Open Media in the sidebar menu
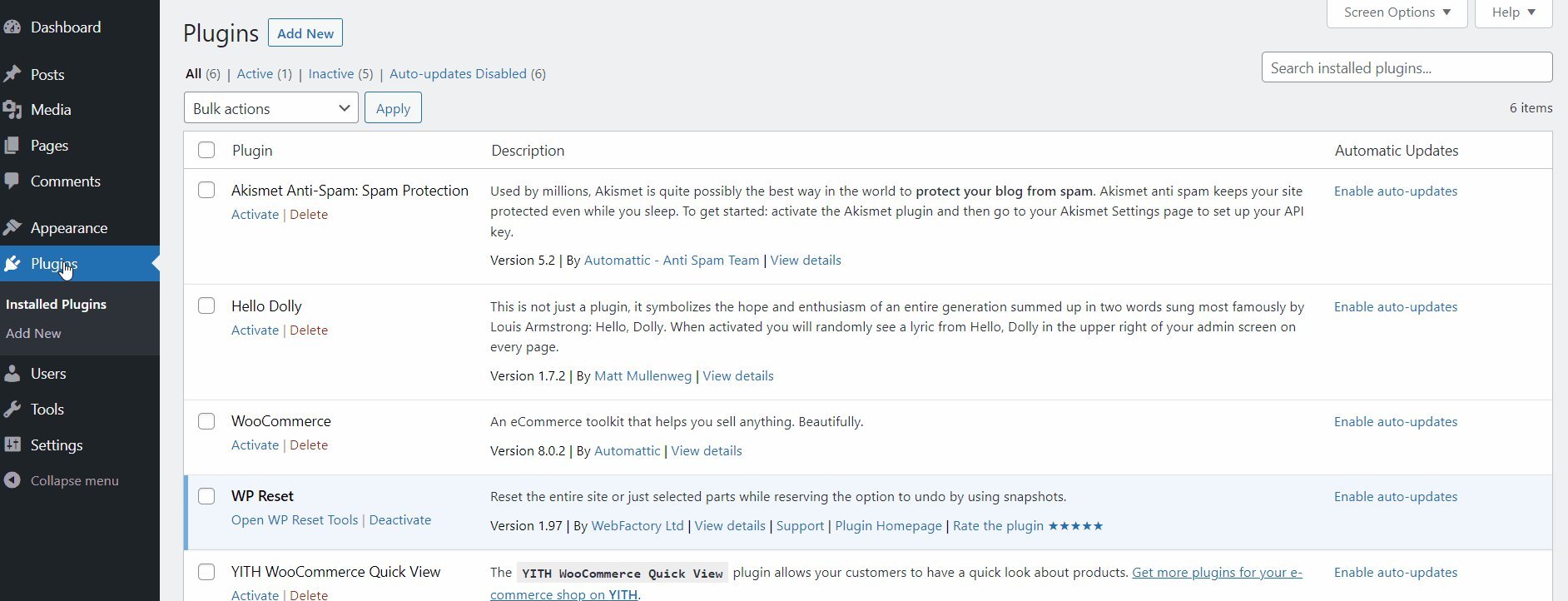The height and width of the screenshot is (601, 1568). tap(51, 110)
